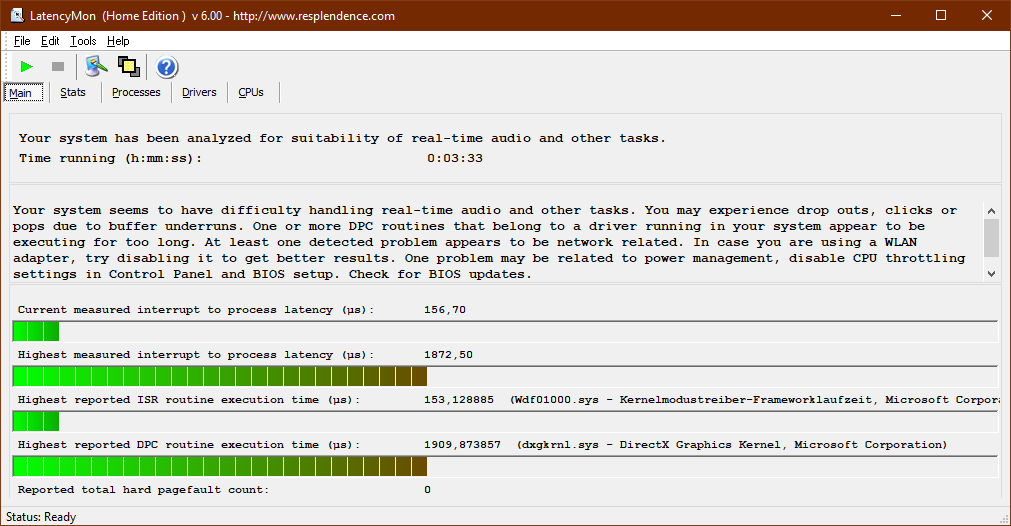Maximize the LatencyMon window
This screenshot has width=1011, height=526.
pos(941,15)
